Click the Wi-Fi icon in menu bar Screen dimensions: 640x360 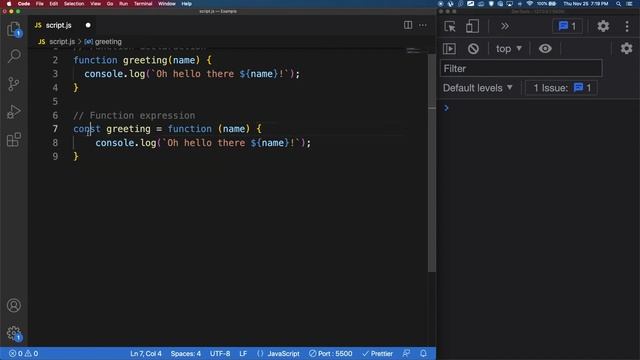(x=529, y=4)
